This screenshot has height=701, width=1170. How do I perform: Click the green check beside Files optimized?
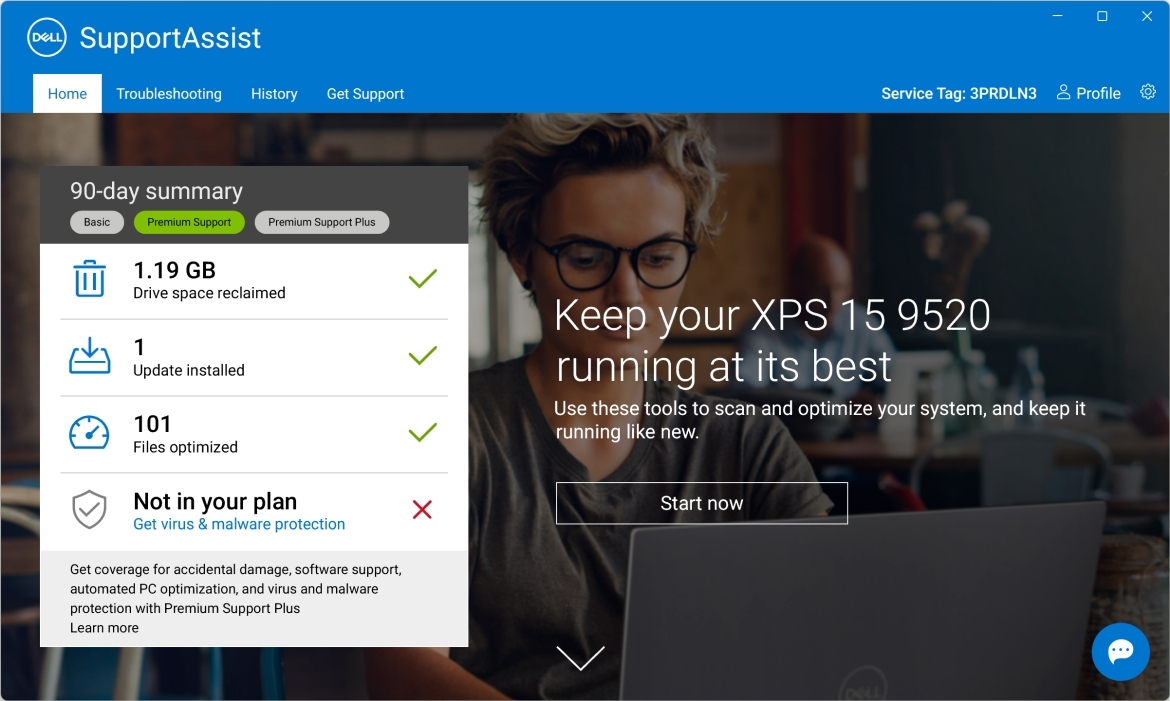pos(422,432)
